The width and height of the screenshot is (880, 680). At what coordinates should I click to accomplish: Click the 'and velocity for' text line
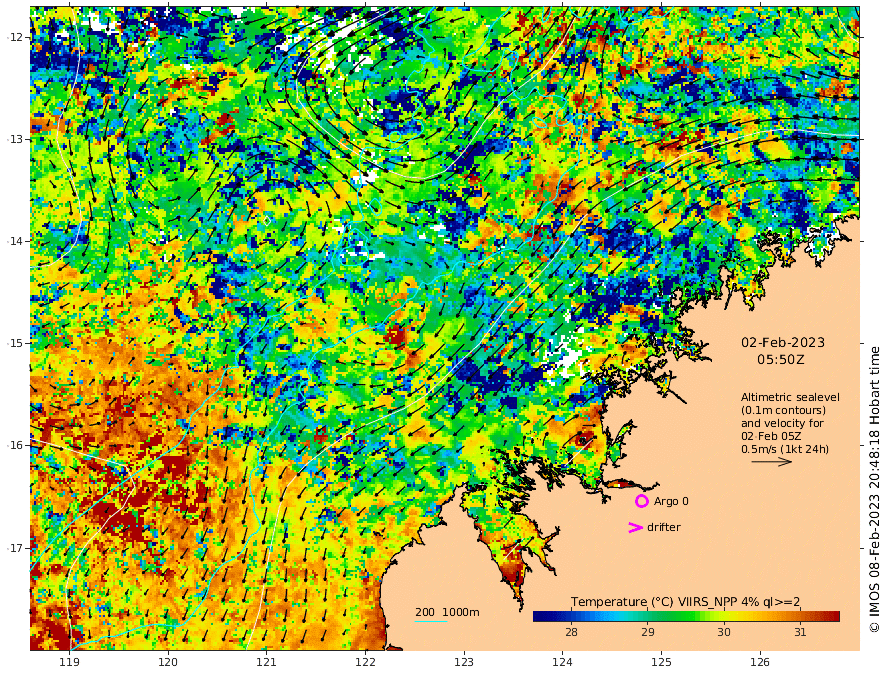pyautogui.click(x=782, y=423)
